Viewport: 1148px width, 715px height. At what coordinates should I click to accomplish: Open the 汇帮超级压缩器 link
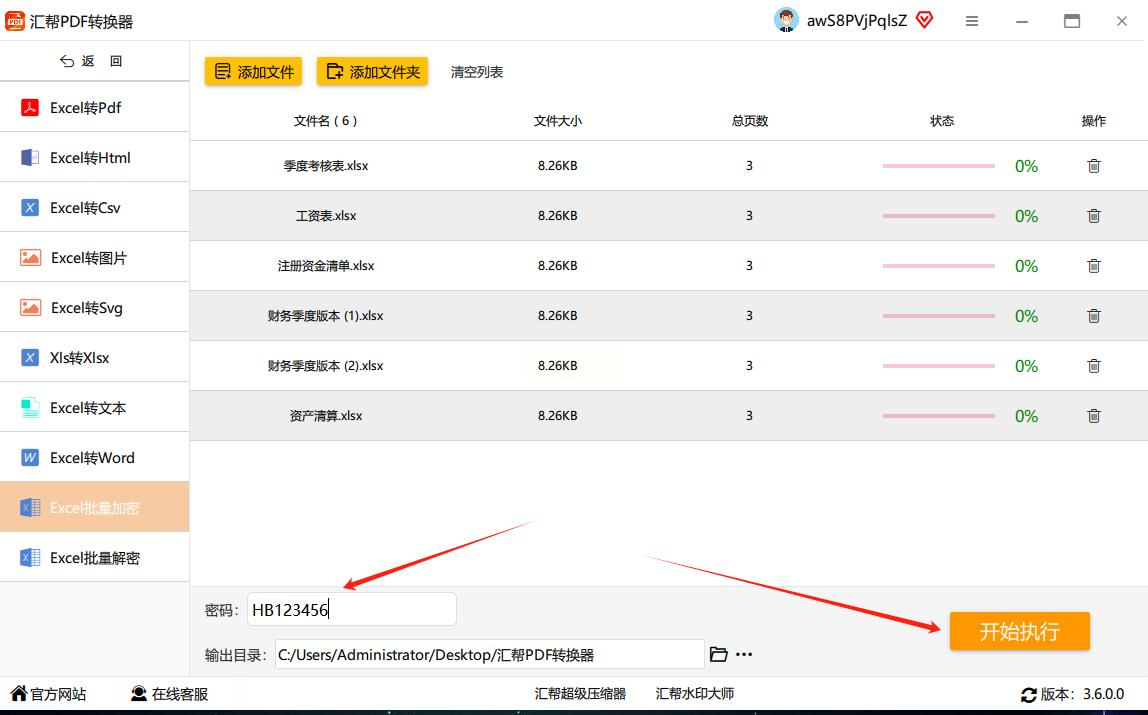[x=580, y=694]
